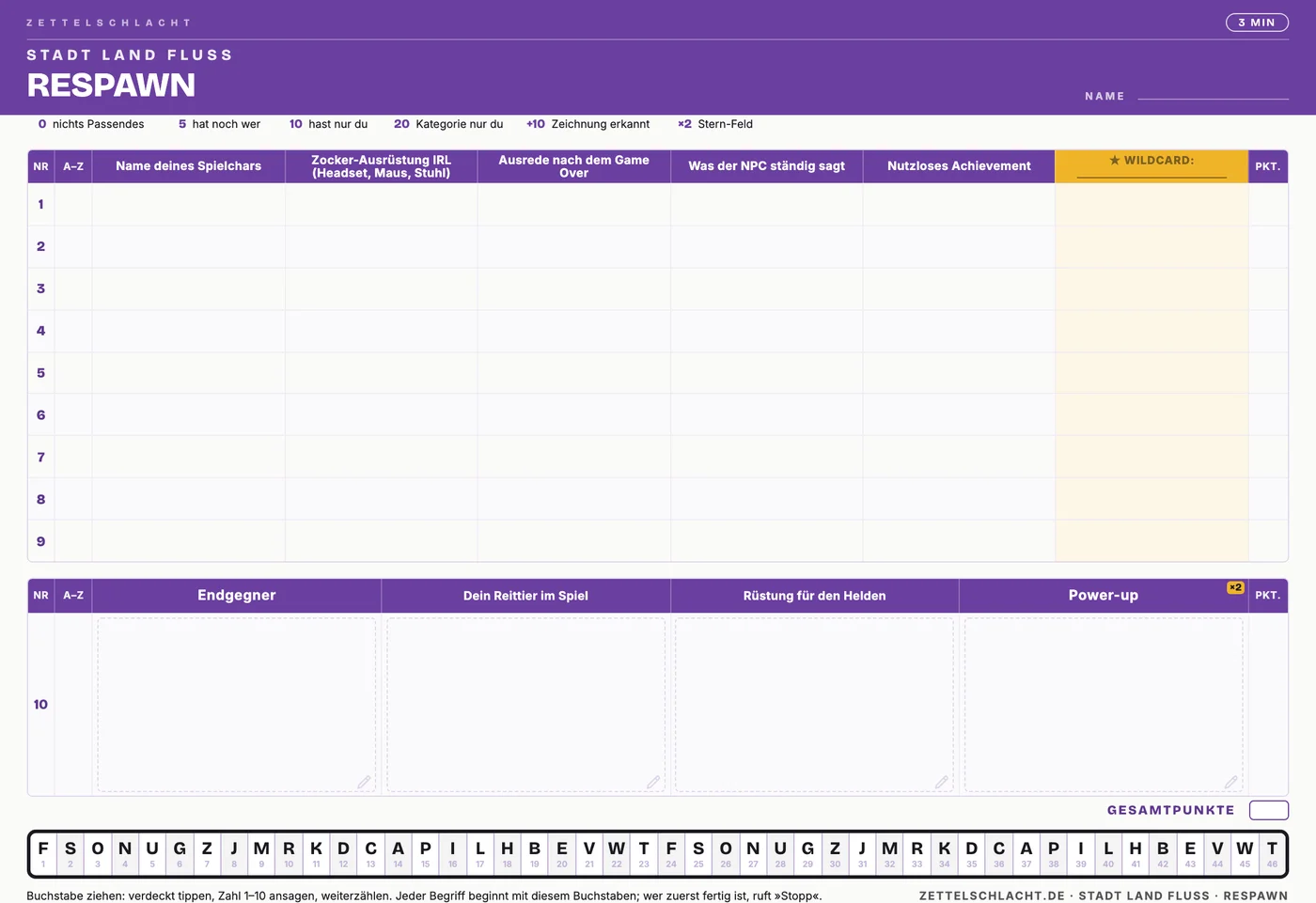Click the 3 MIN timer badge
The width and height of the screenshot is (1316, 903).
point(1257,23)
